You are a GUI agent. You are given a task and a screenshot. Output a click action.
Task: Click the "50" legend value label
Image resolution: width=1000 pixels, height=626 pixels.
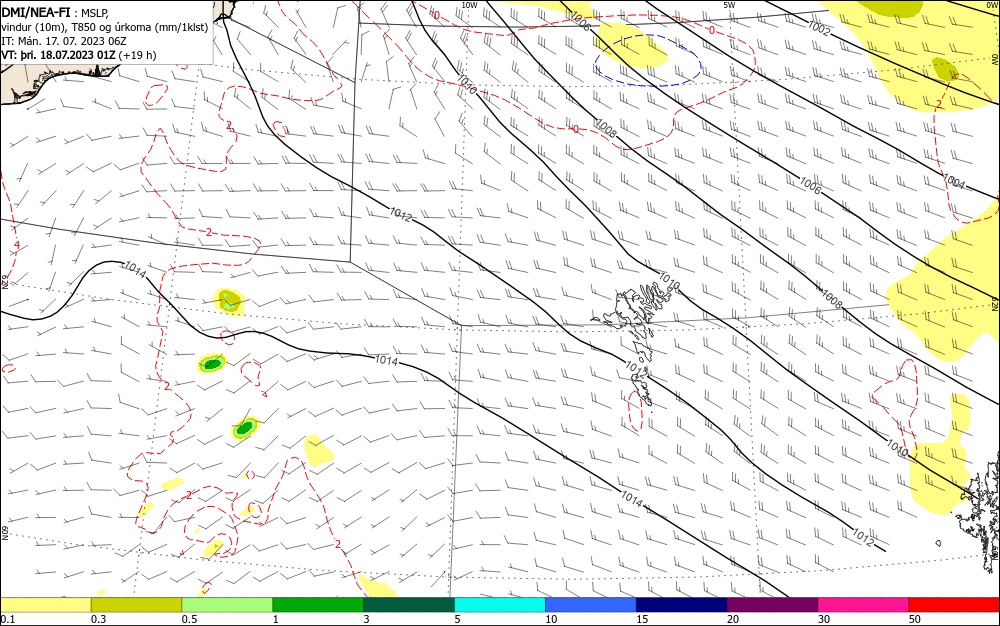(x=915, y=619)
